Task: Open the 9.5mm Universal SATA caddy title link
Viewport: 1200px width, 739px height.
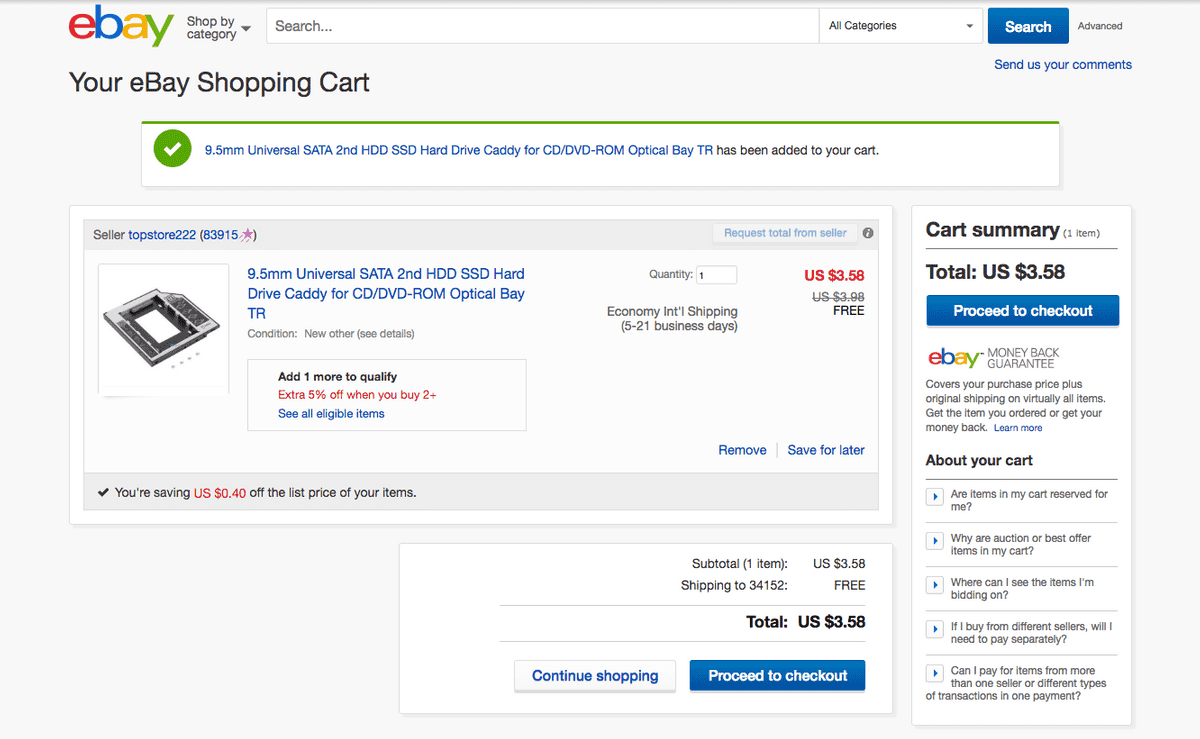Action: [386, 293]
